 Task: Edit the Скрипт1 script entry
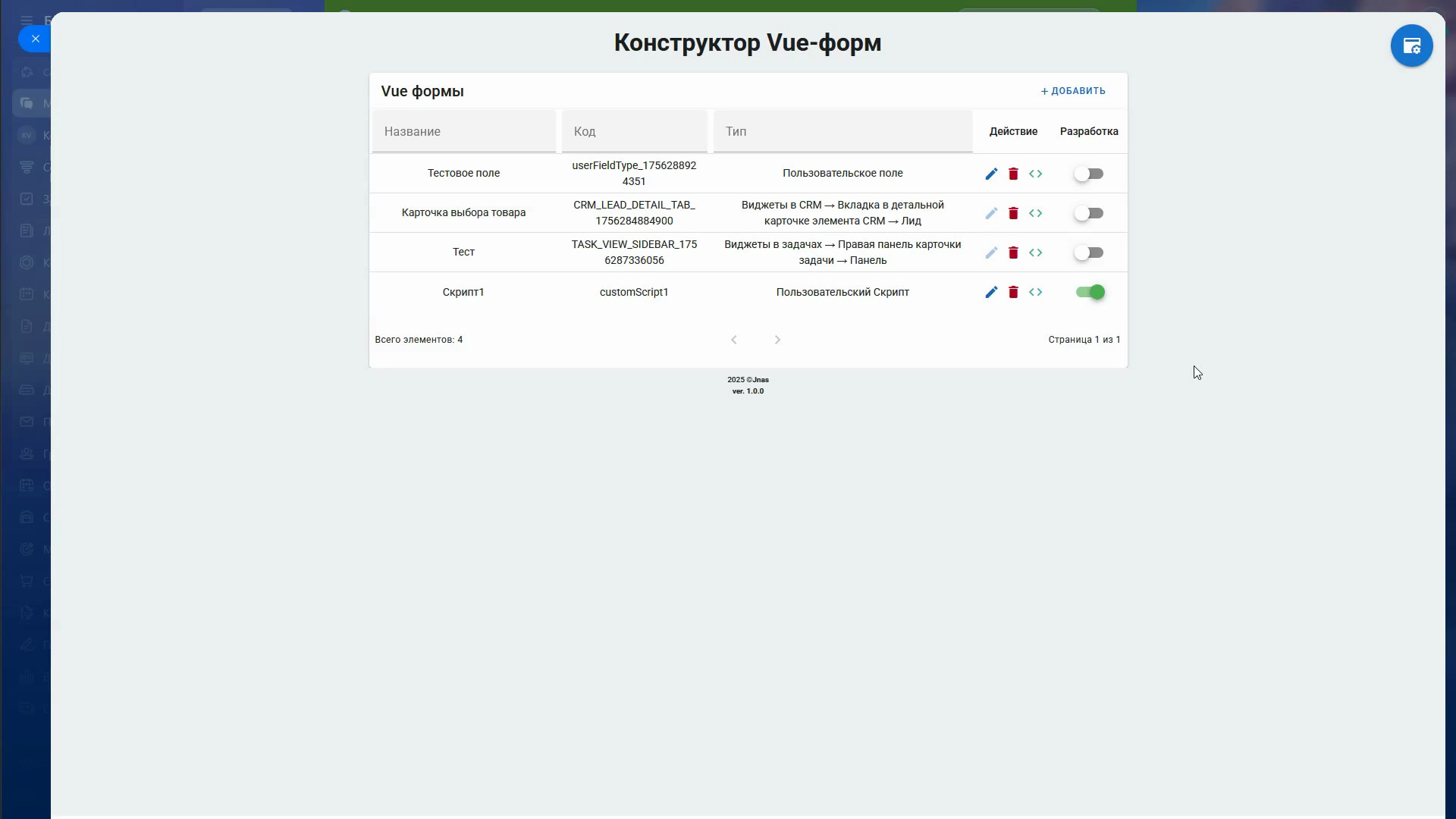pyautogui.click(x=991, y=292)
